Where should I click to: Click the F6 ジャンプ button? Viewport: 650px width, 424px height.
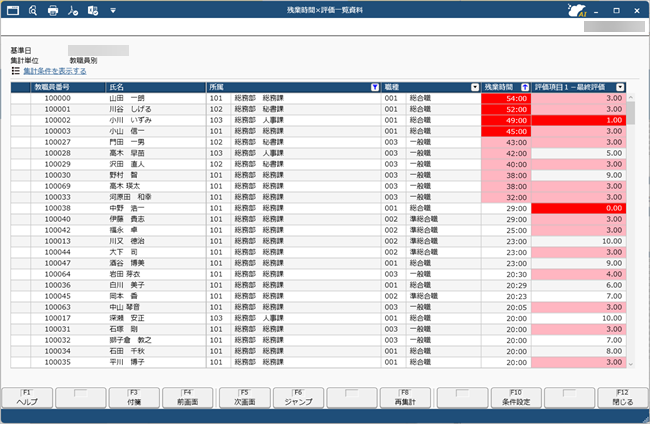coord(298,398)
